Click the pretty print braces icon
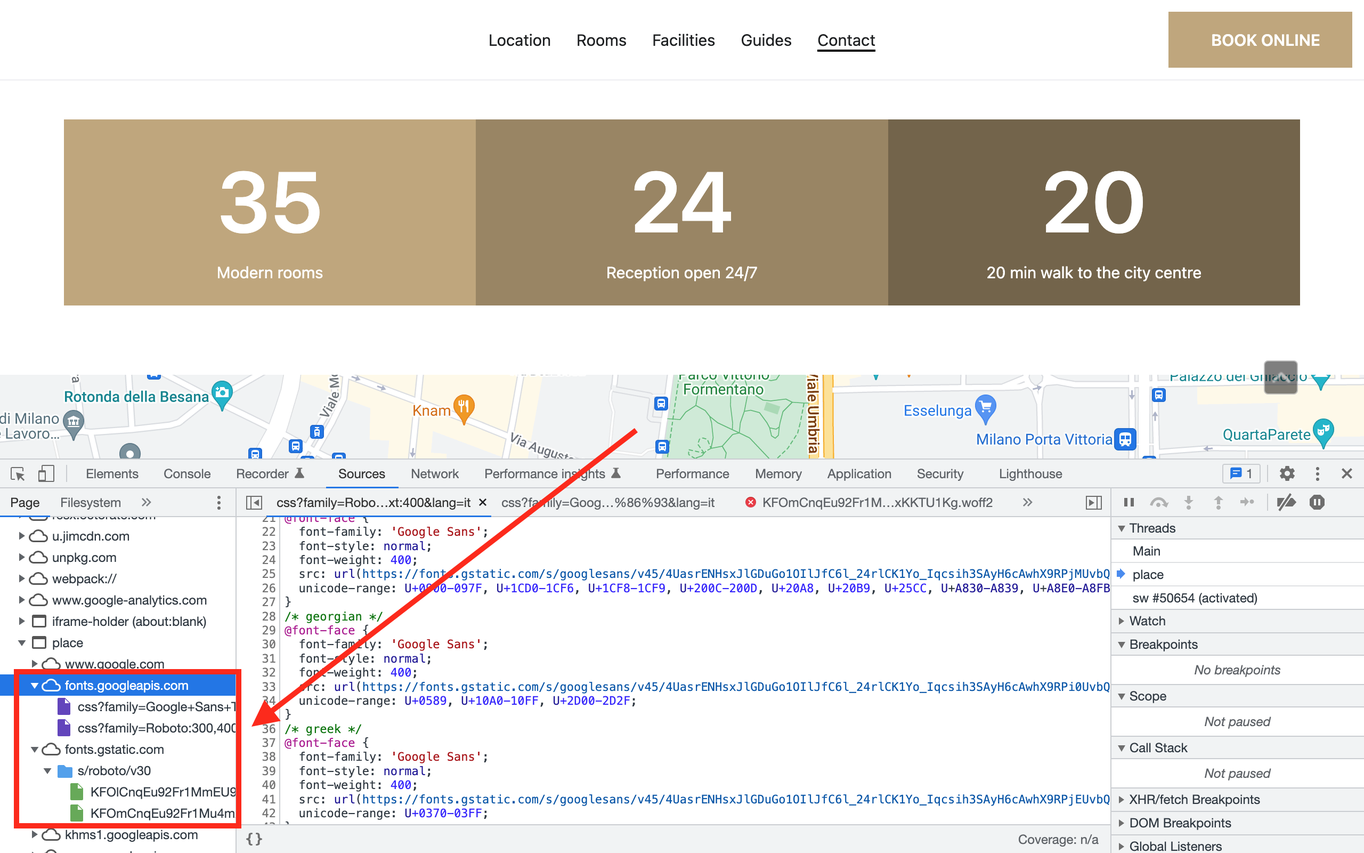Screen dimensions: 1364x853 tap(254, 839)
